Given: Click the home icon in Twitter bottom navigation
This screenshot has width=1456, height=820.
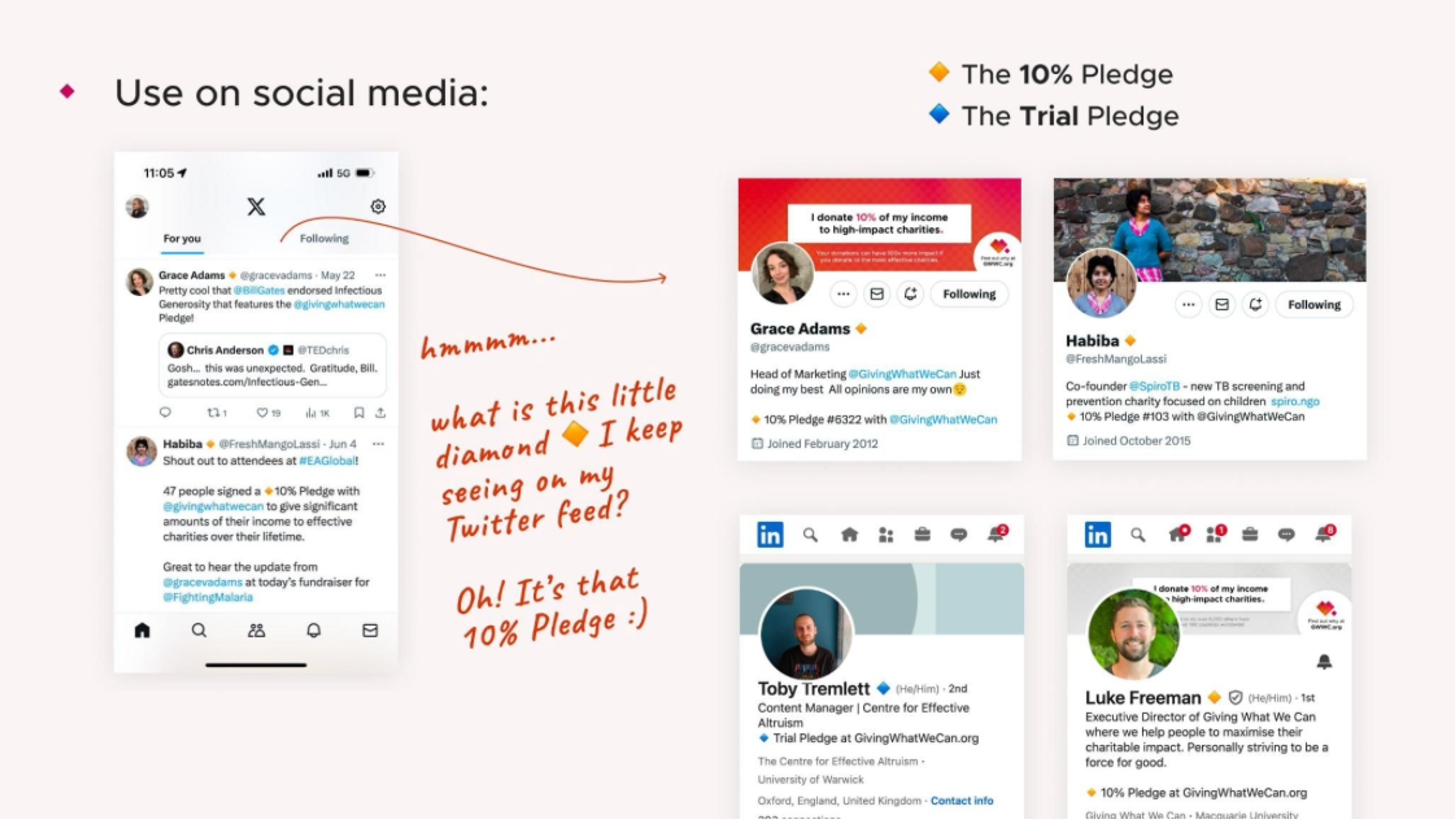Looking at the screenshot, I should [143, 630].
